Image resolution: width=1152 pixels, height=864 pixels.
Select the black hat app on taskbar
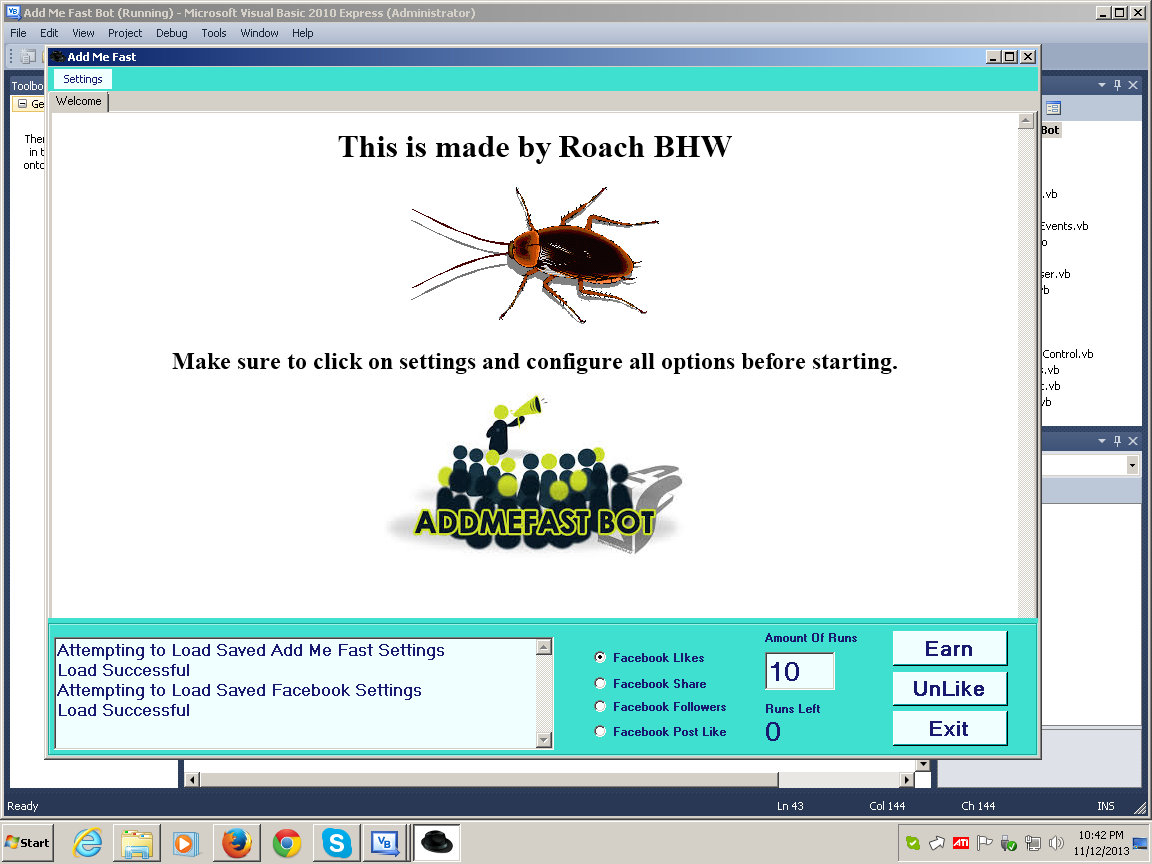click(x=437, y=842)
